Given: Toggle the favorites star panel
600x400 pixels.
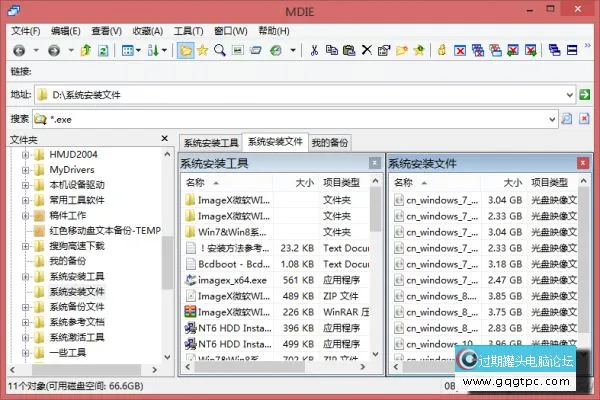Looking at the screenshot, I should [202, 50].
